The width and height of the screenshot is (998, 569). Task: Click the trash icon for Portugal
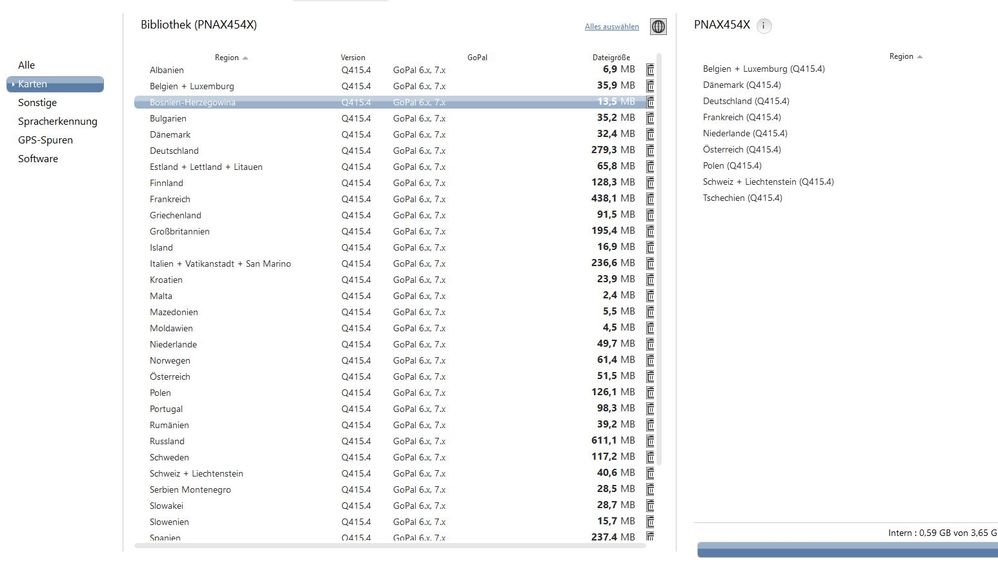pyautogui.click(x=650, y=409)
